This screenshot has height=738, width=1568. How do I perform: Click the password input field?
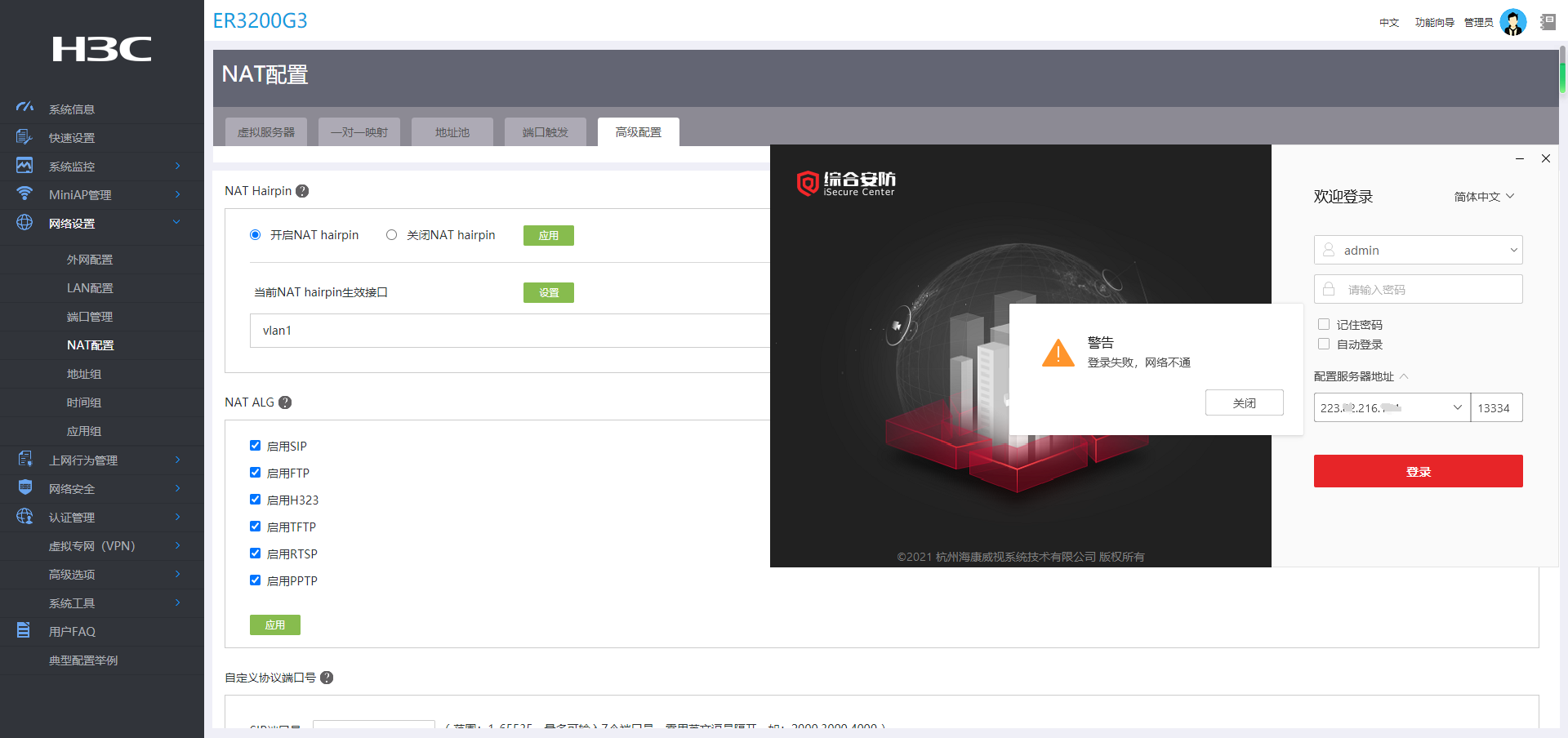[1419, 289]
